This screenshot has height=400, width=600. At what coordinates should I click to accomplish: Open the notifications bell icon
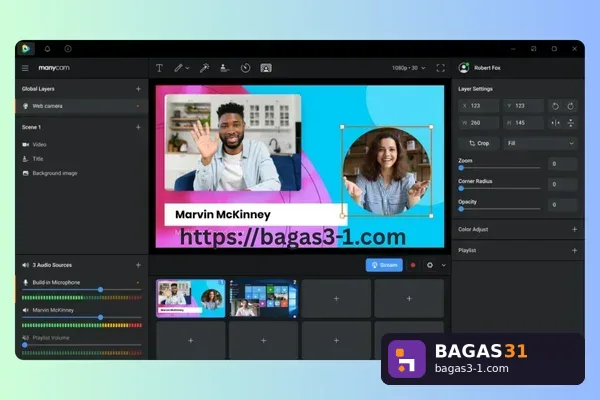(47, 49)
